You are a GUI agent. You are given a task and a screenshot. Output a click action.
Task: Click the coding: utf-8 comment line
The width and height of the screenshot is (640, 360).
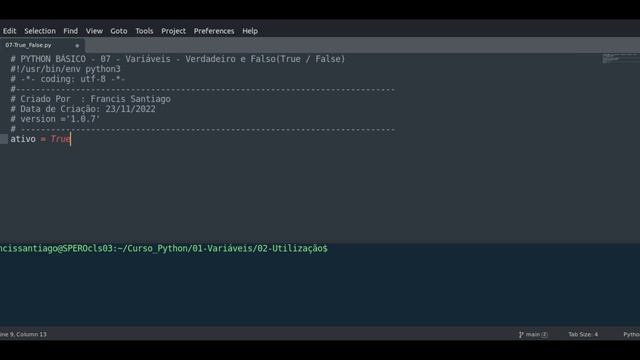pyautogui.click(x=68, y=79)
